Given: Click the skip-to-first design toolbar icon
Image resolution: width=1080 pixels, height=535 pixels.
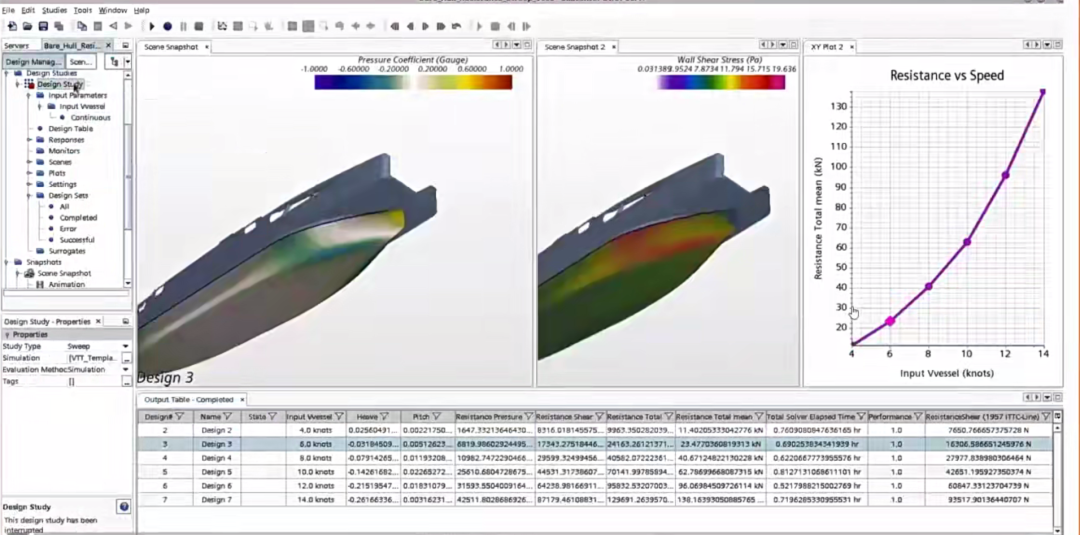Looking at the screenshot, I should click(x=395, y=26).
